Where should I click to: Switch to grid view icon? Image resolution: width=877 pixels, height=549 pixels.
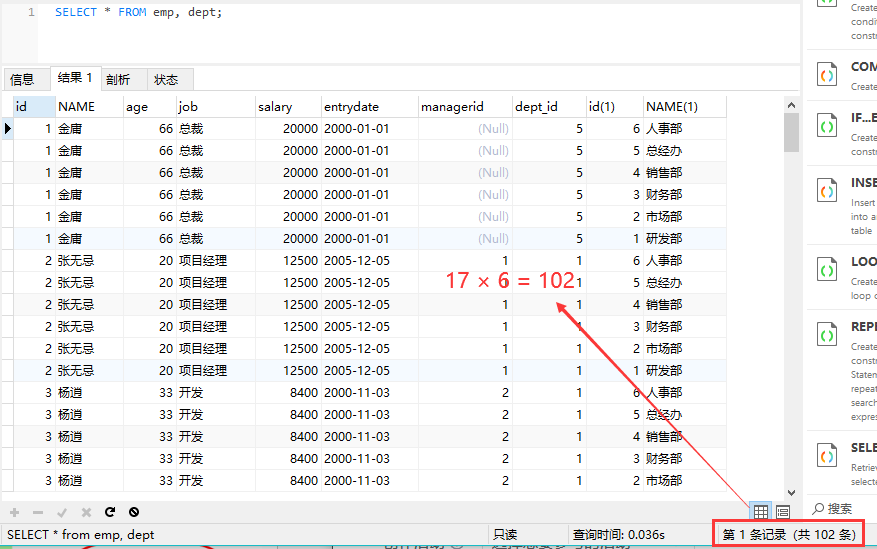[761, 511]
